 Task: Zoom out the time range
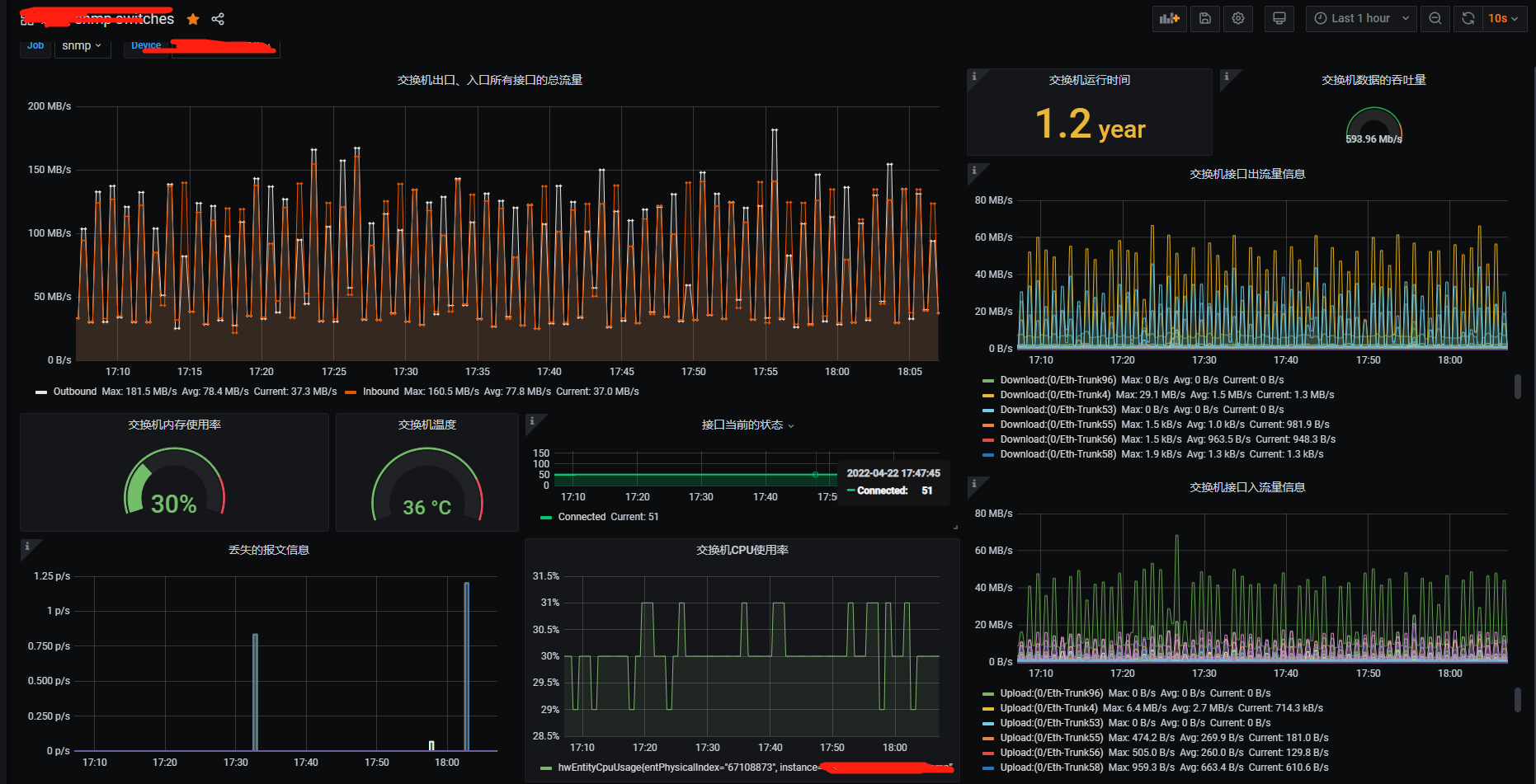click(1435, 18)
